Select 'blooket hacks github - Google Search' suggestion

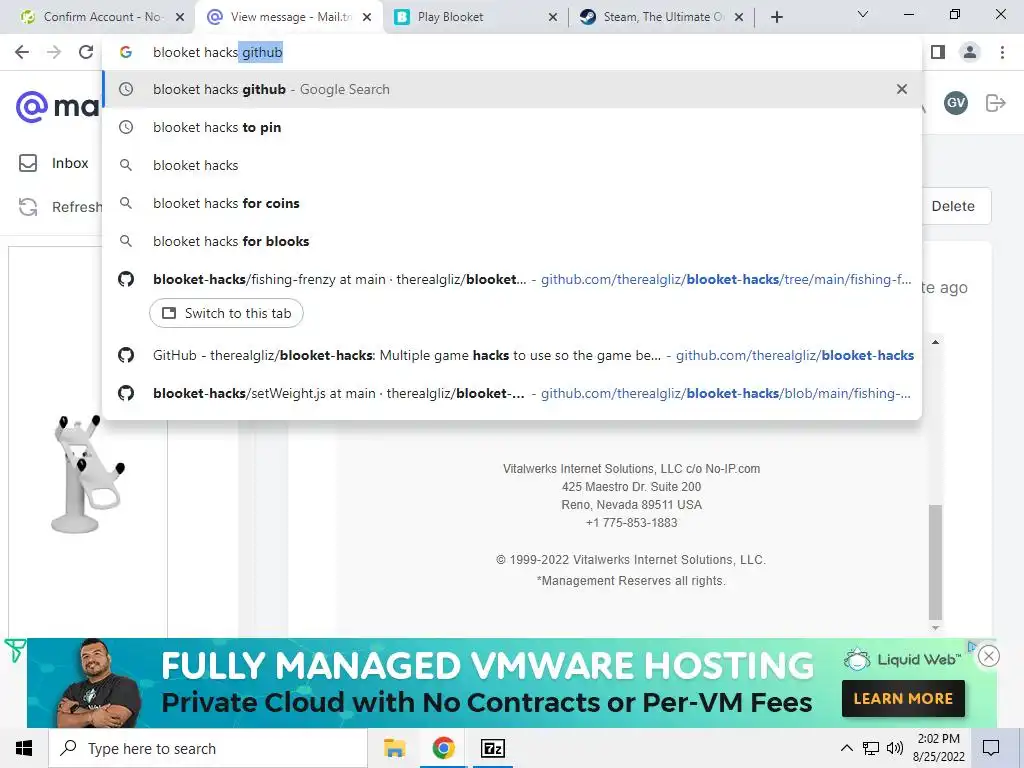tap(512, 89)
